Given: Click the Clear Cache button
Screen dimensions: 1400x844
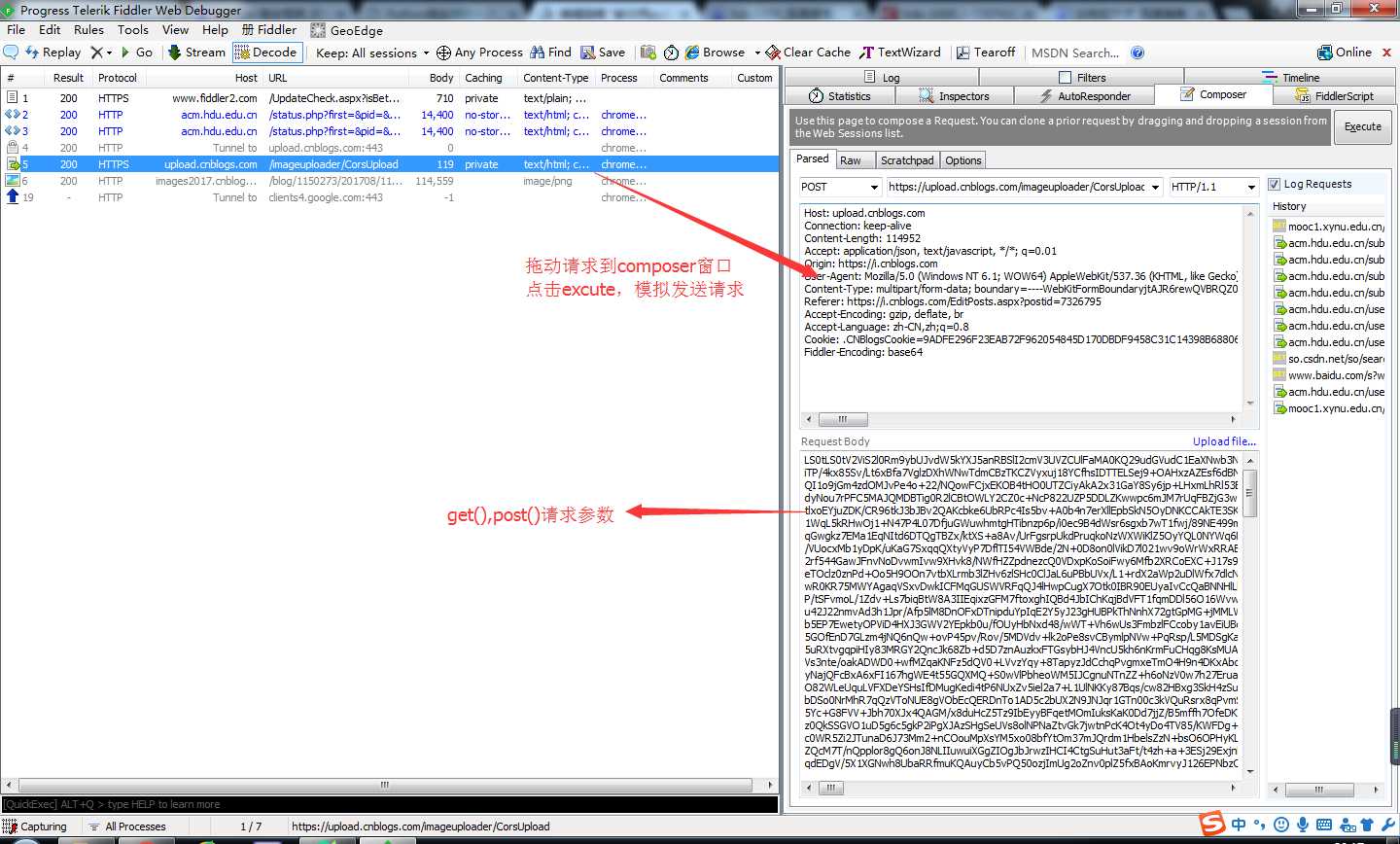Looking at the screenshot, I should [x=808, y=53].
